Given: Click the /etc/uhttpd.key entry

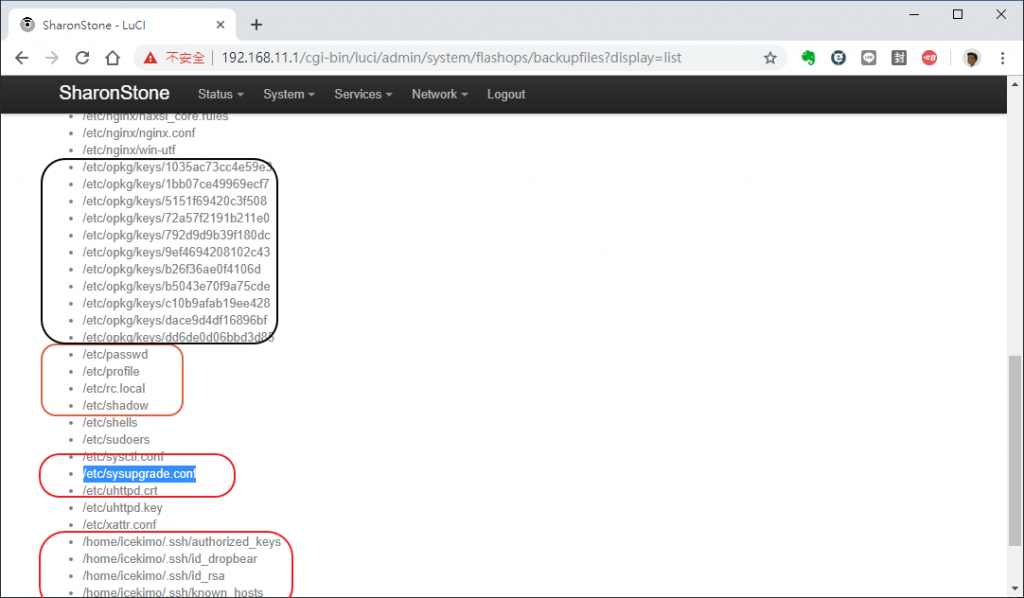Looking at the screenshot, I should pos(122,507).
